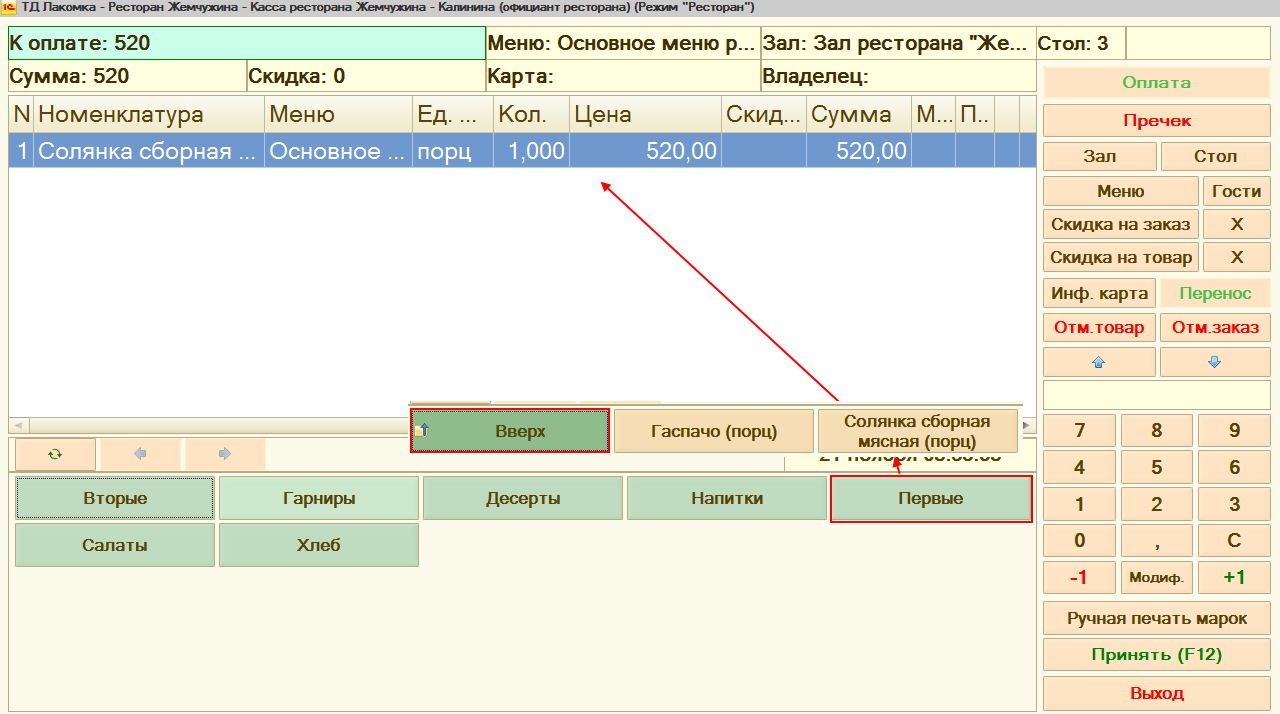Viewport: 1280px width, 714px height.
Task: Cancel the item using Отм.товар
Action: [1099, 327]
